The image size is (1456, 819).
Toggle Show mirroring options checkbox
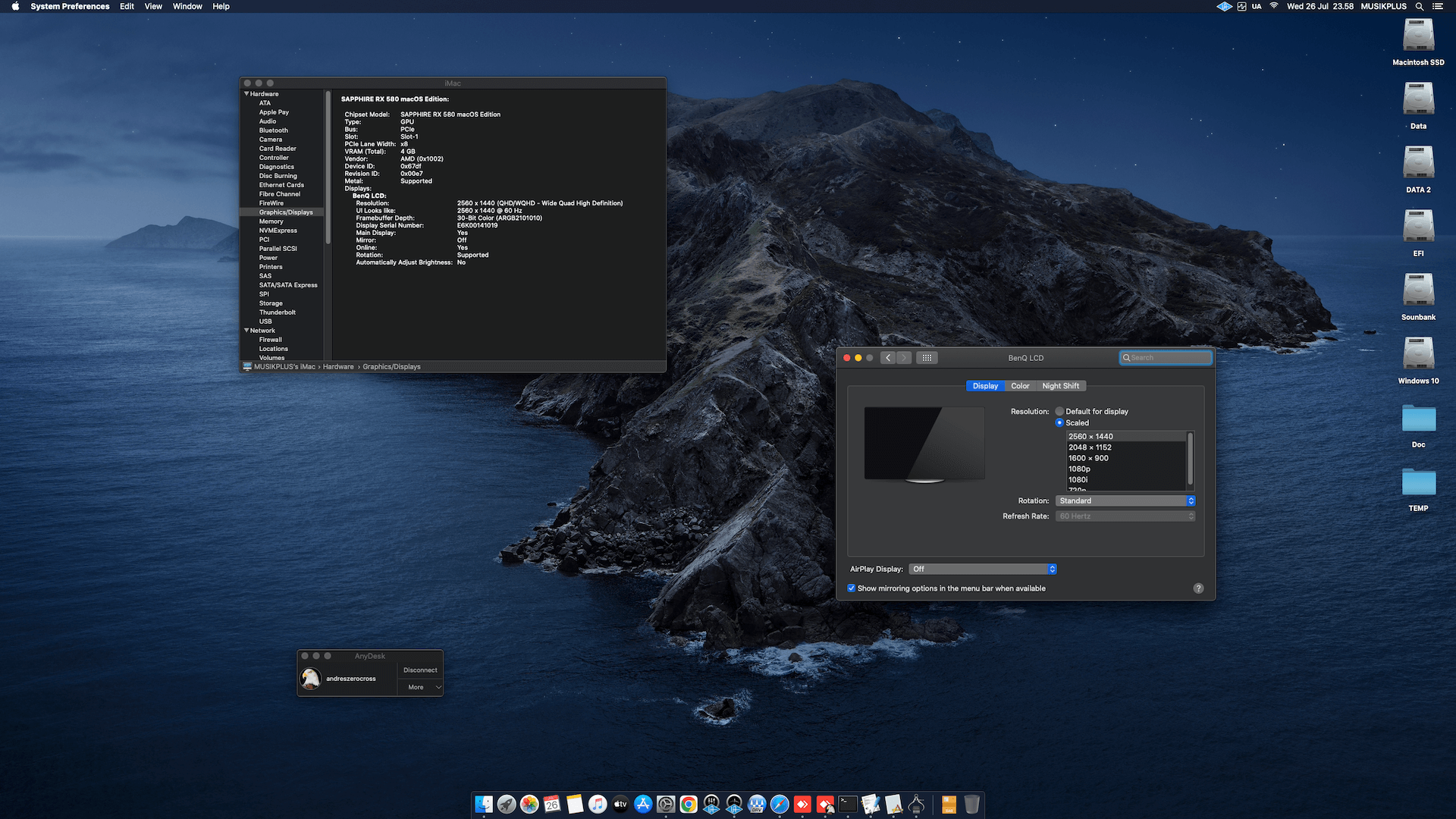click(851, 588)
